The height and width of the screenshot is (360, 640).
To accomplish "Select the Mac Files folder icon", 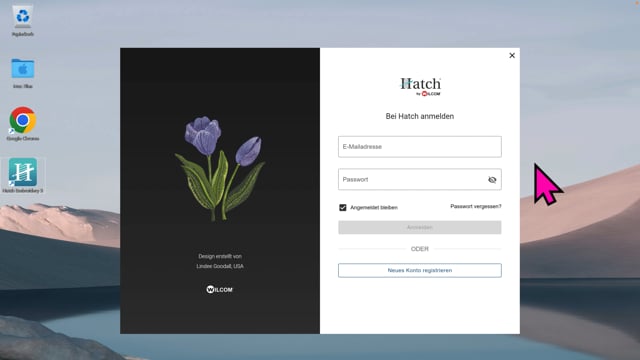I will coord(22,73).
